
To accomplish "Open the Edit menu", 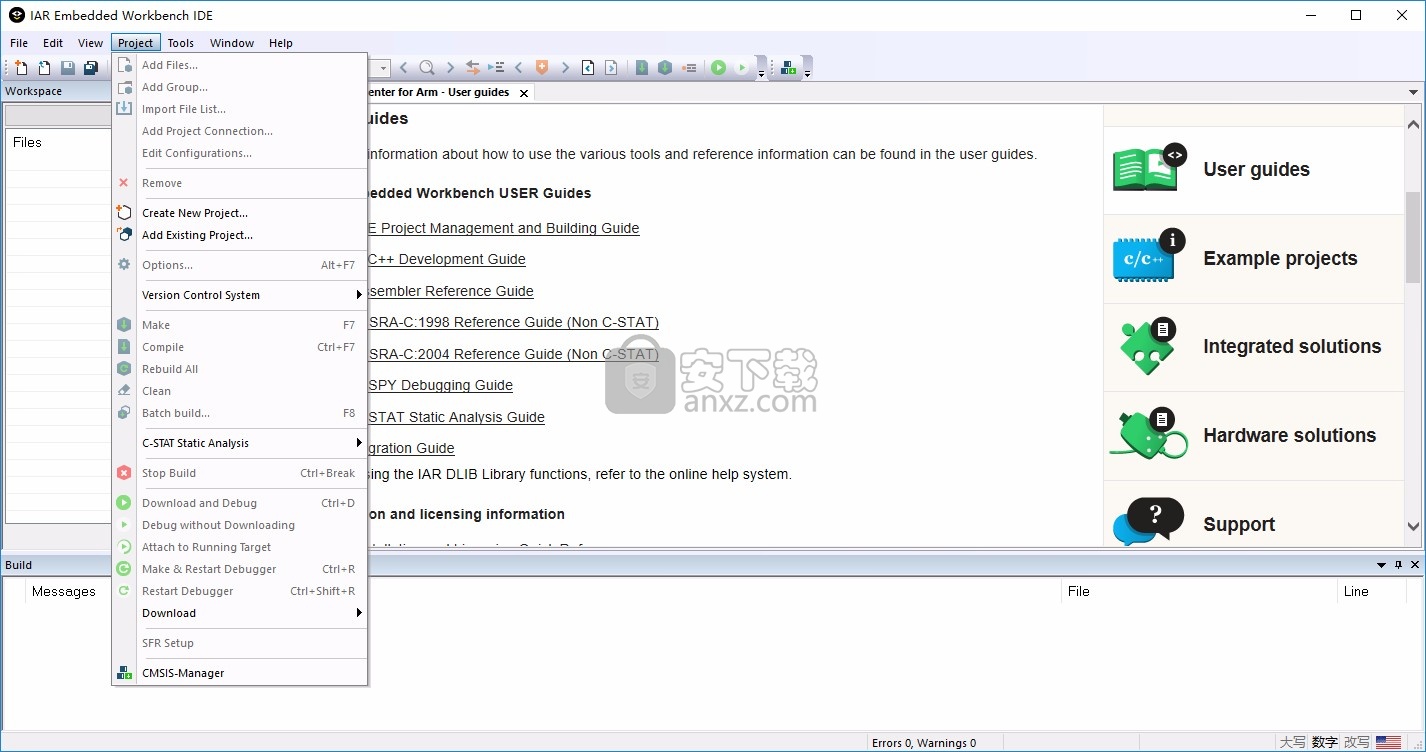I will [x=53, y=43].
